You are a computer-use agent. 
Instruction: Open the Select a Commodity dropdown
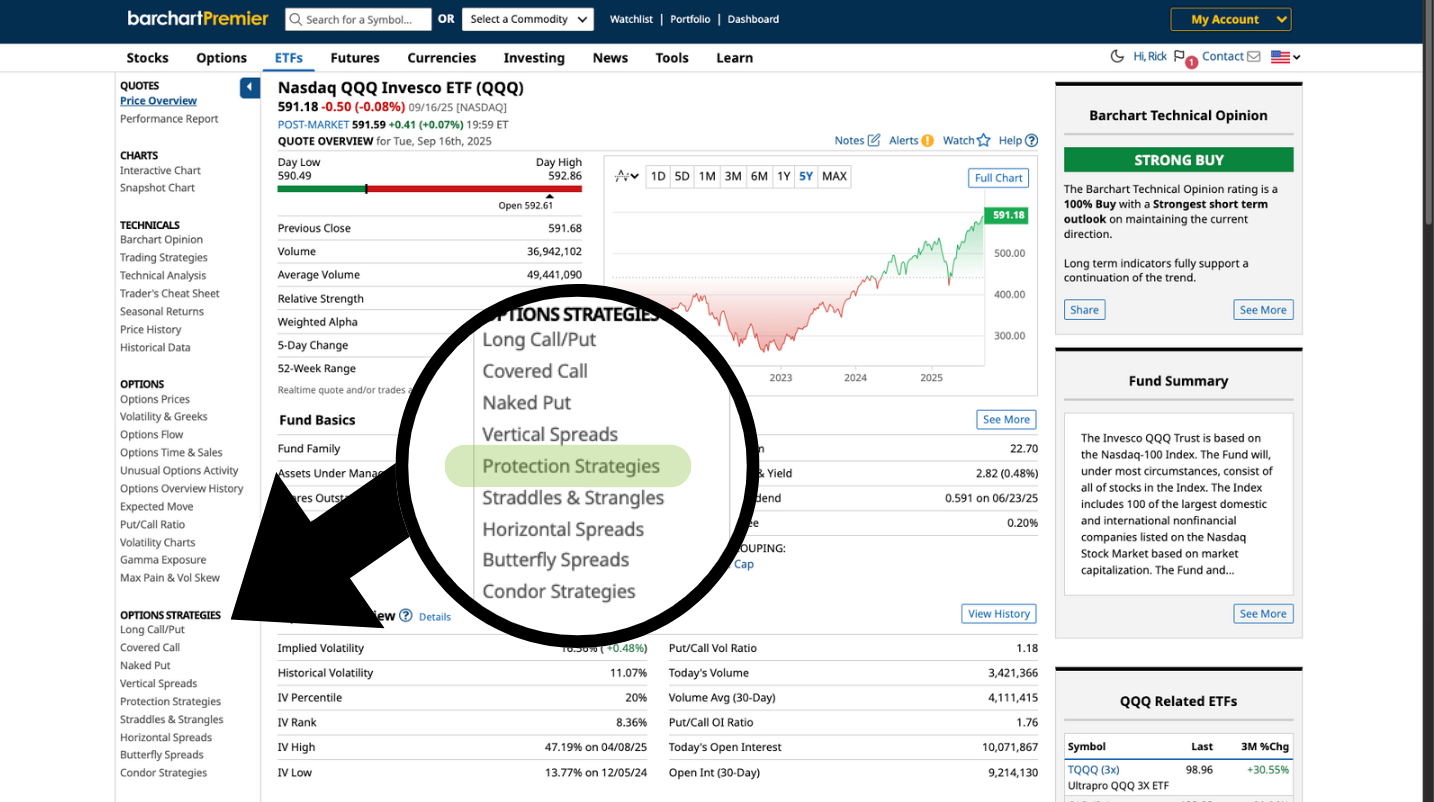[527, 19]
